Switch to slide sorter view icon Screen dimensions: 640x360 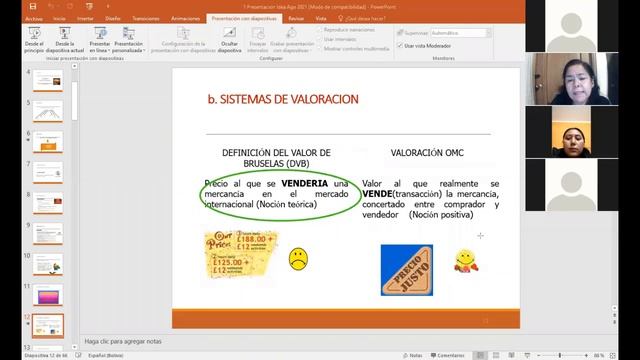(496, 356)
